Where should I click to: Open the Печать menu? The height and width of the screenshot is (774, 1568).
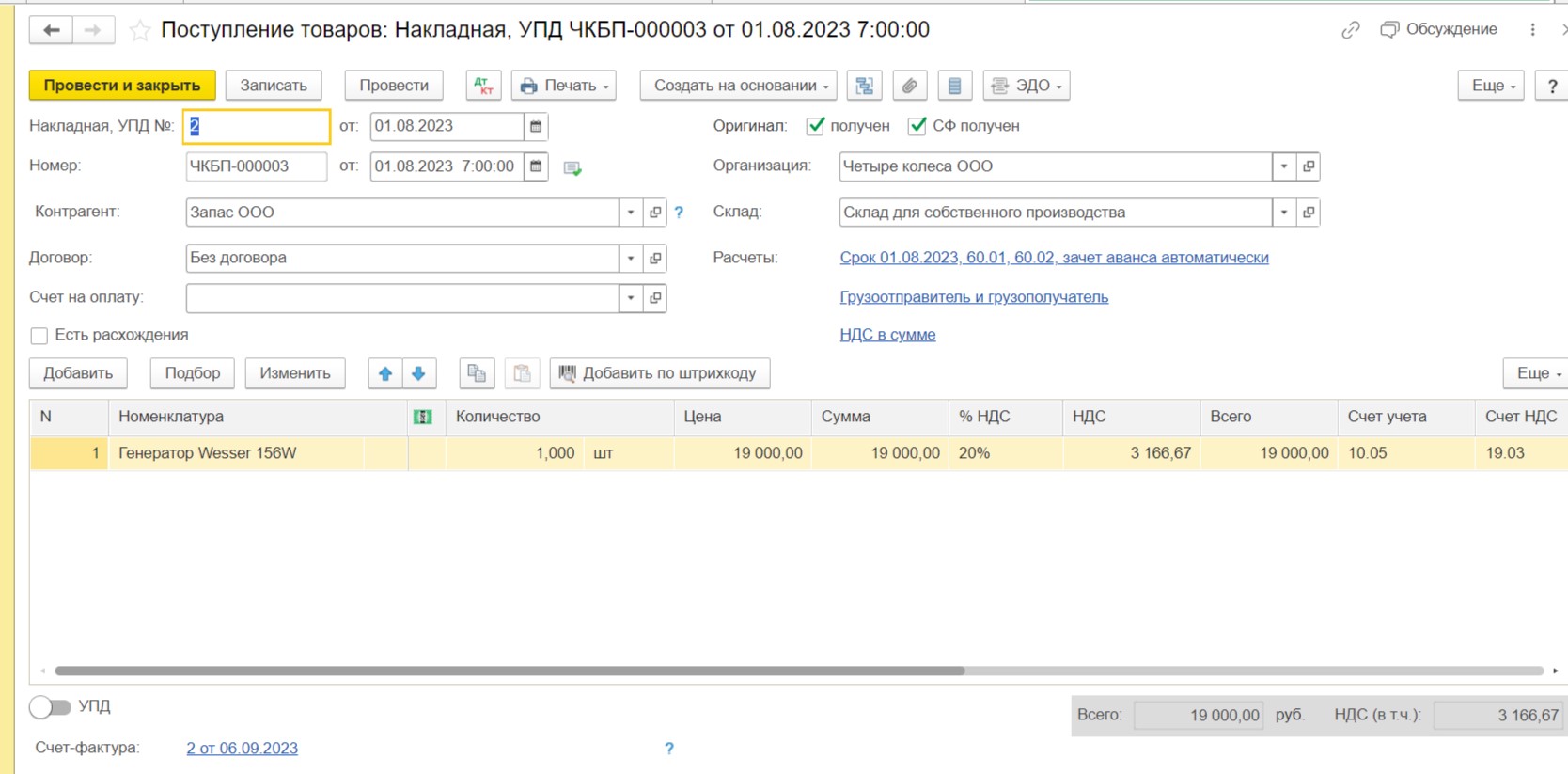(x=564, y=86)
